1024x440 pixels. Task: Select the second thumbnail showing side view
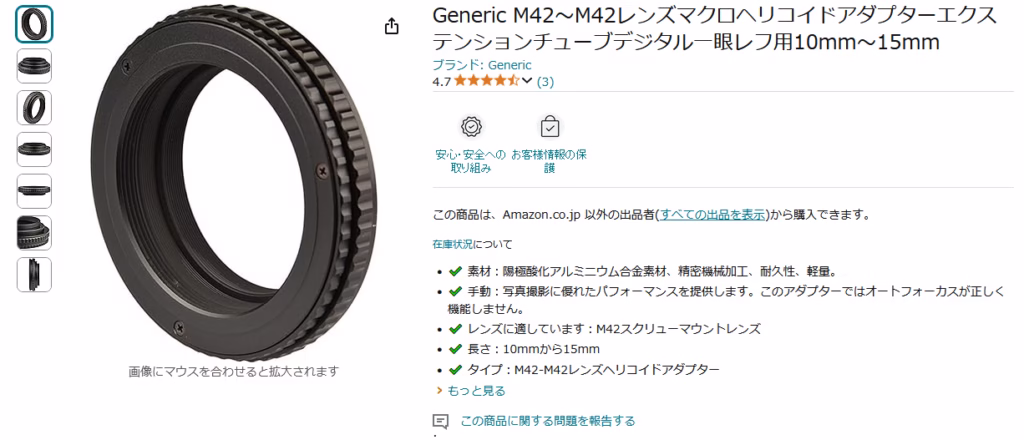[x=34, y=66]
